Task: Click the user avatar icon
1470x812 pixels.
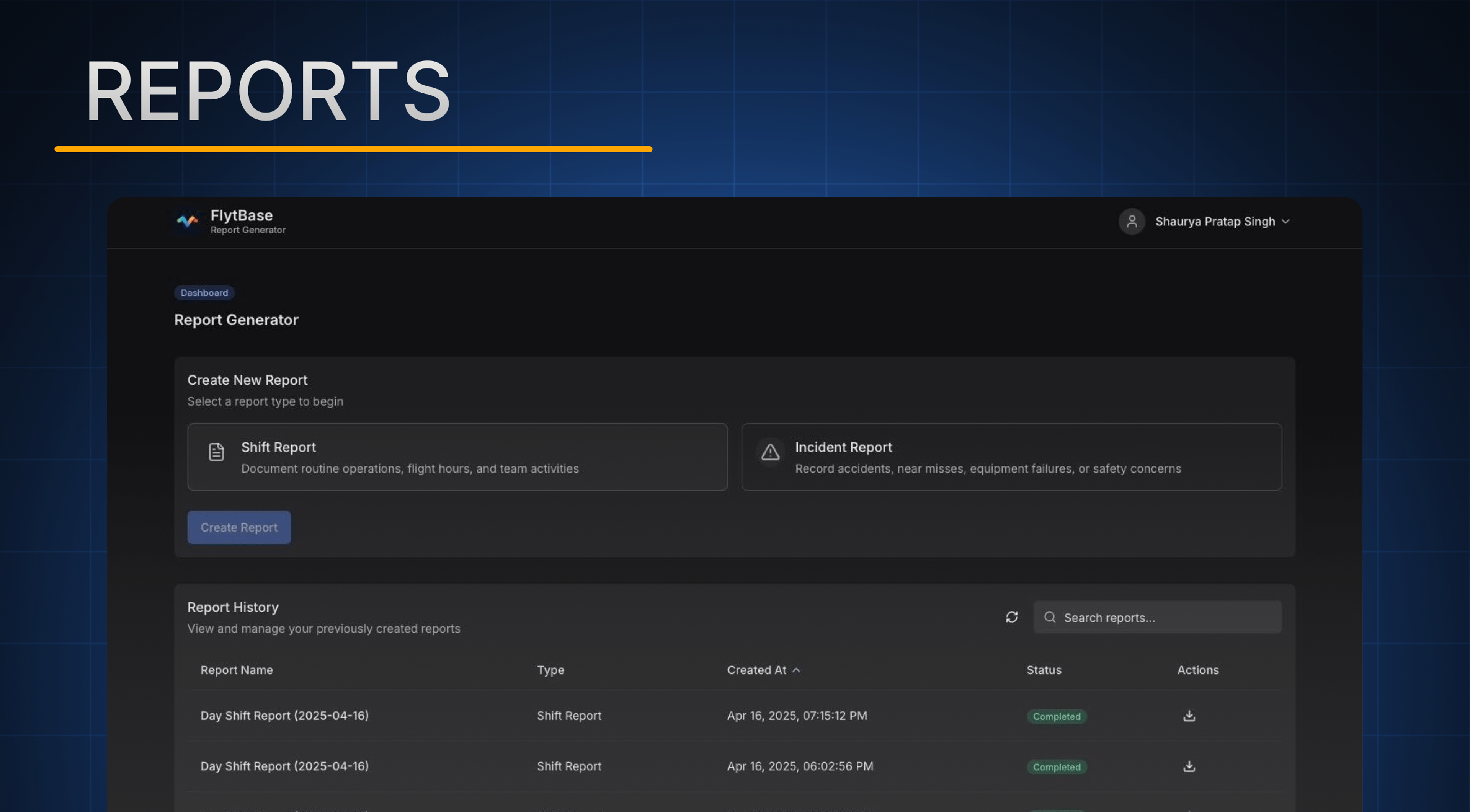Action: (x=1132, y=221)
